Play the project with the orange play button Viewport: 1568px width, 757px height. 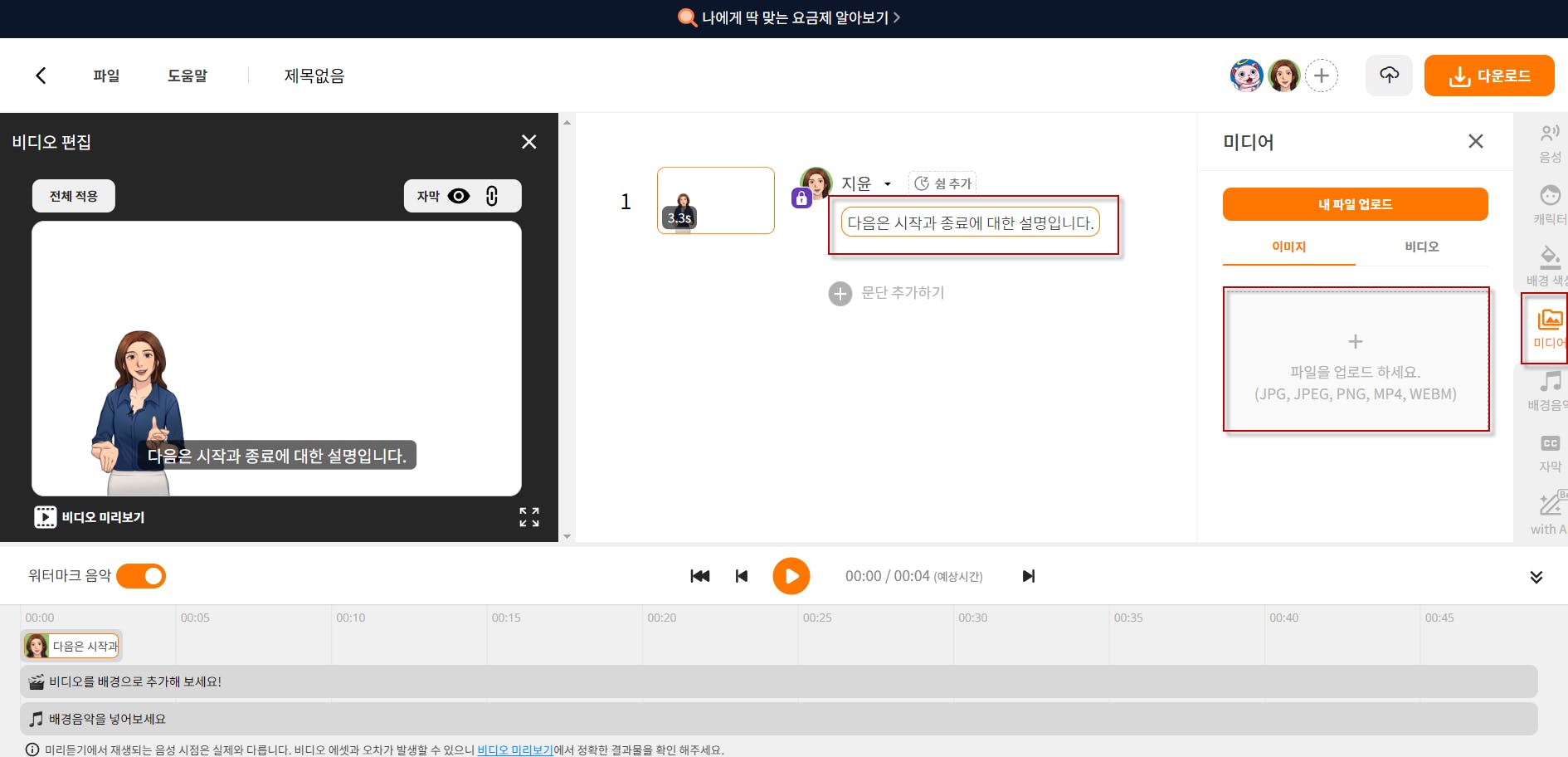[x=791, y=576]
